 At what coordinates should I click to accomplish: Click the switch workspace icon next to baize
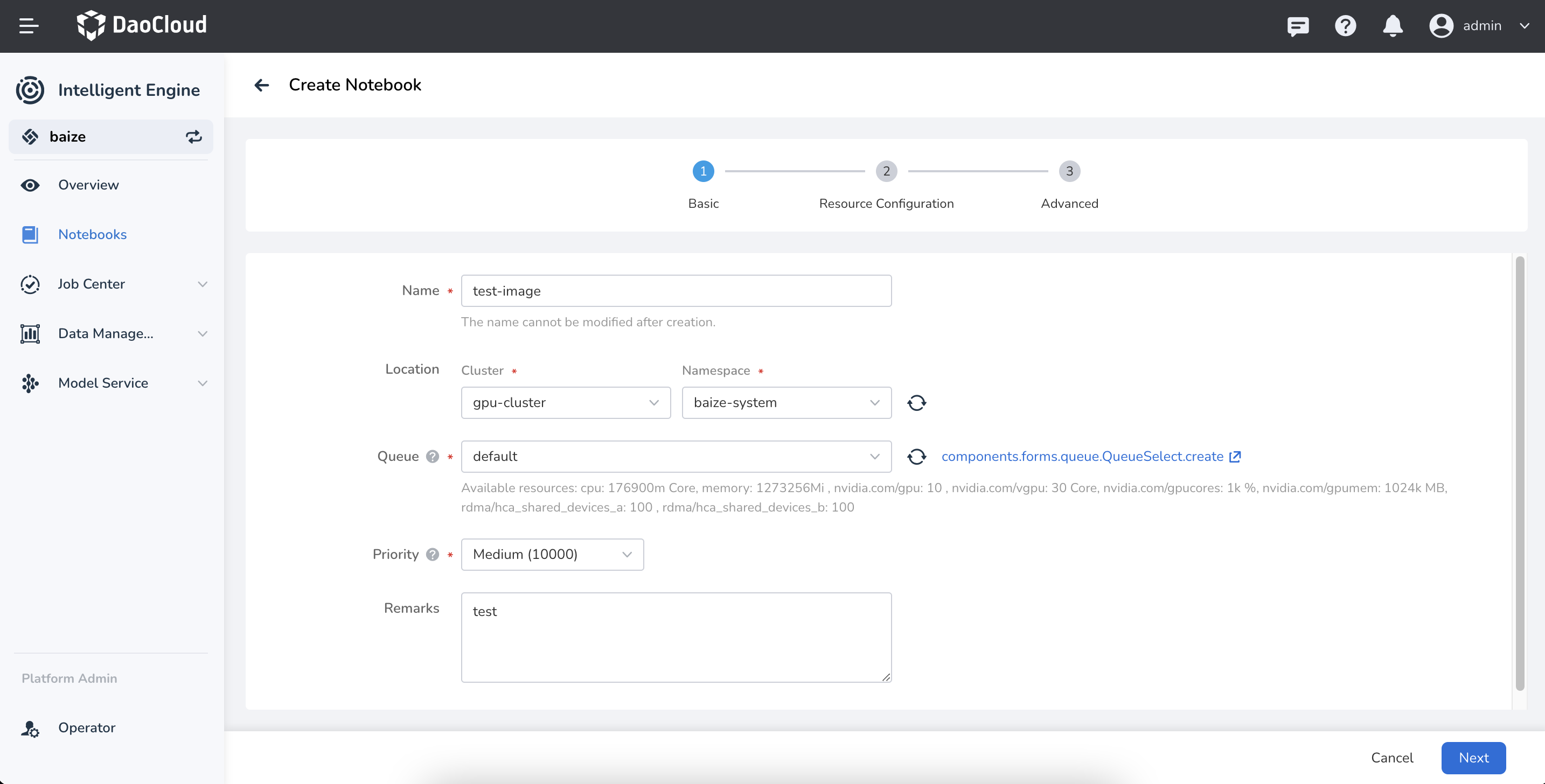pyautogui.click(x=193, y=137)
